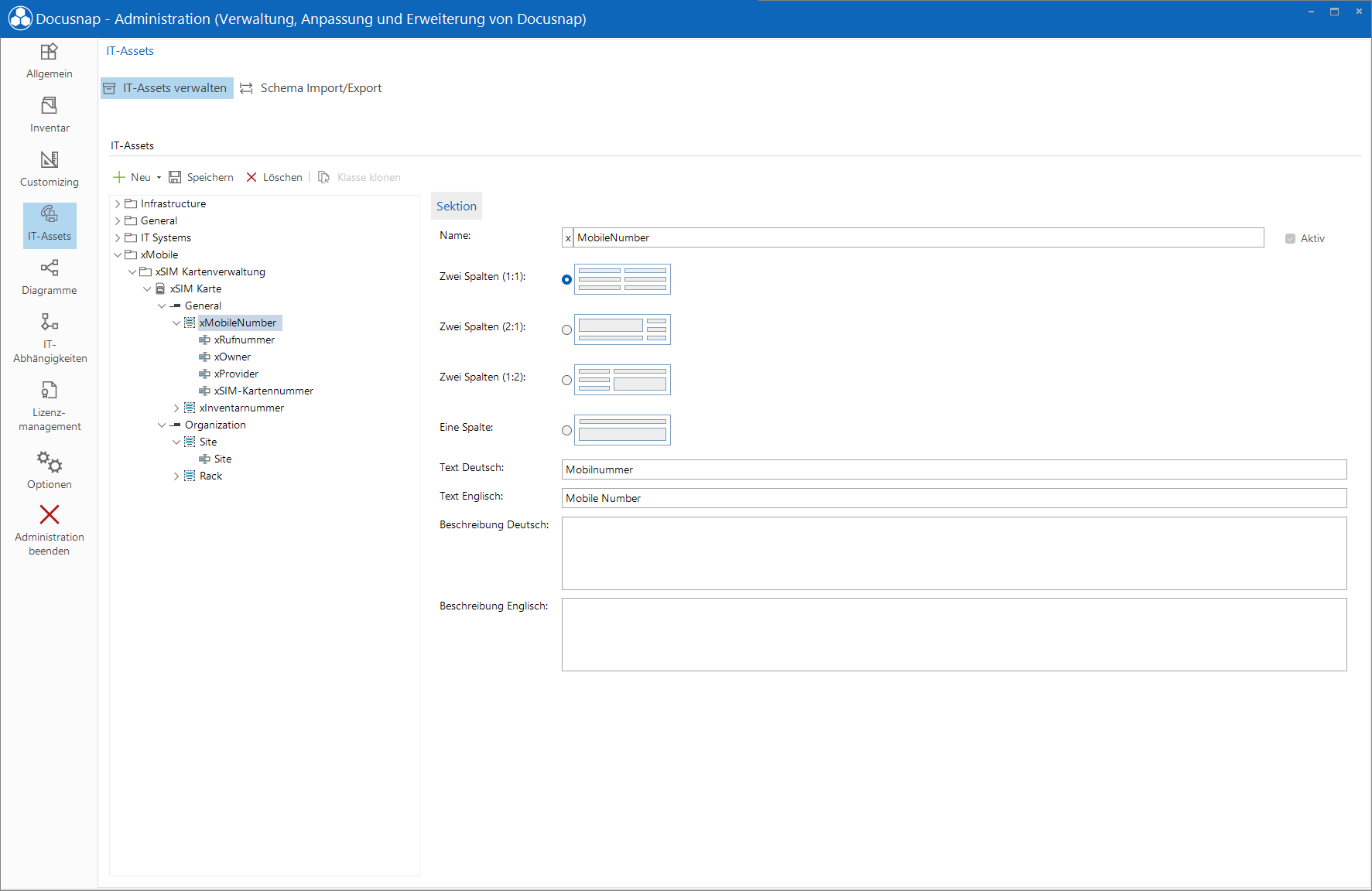Switch to IT-Assets verwalten tab
Screen dimensions: 1372x891
[167, 88]
